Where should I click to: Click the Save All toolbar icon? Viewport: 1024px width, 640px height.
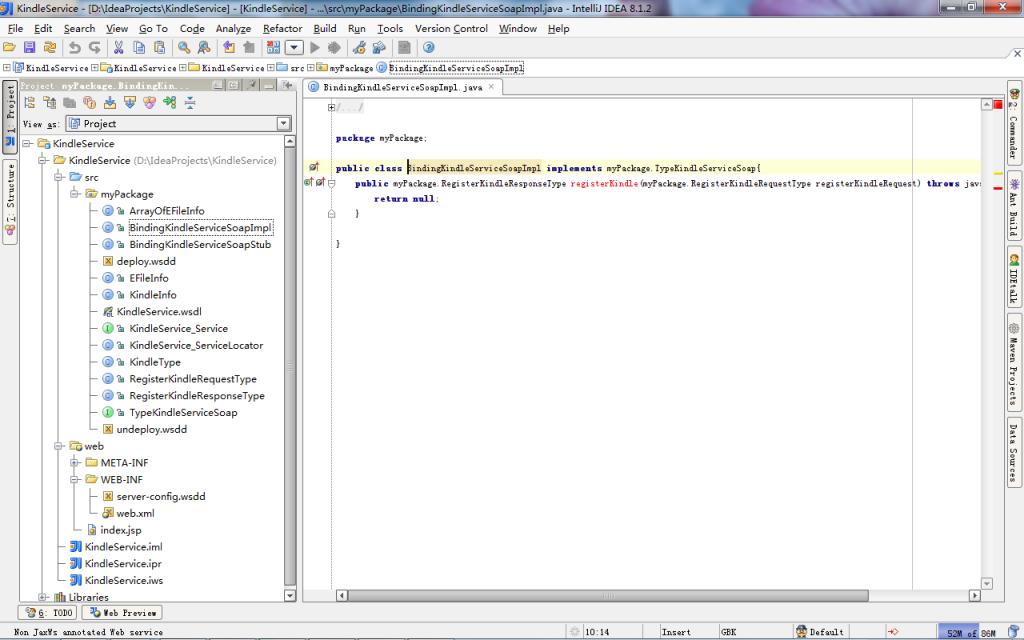pyautogui.click(x=29, y=48)
